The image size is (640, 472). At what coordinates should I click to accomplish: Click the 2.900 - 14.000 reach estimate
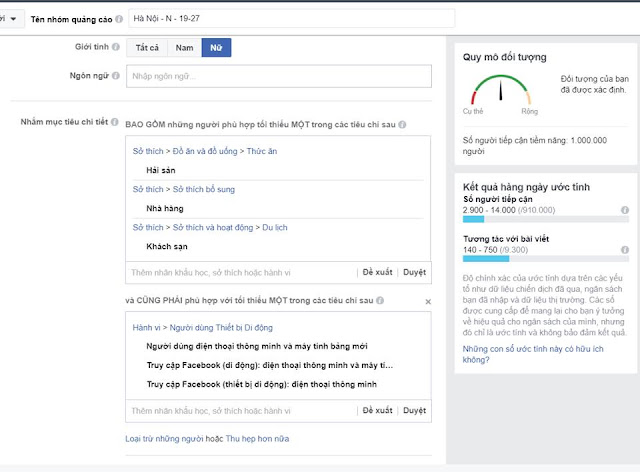click(x=489, y=210)
